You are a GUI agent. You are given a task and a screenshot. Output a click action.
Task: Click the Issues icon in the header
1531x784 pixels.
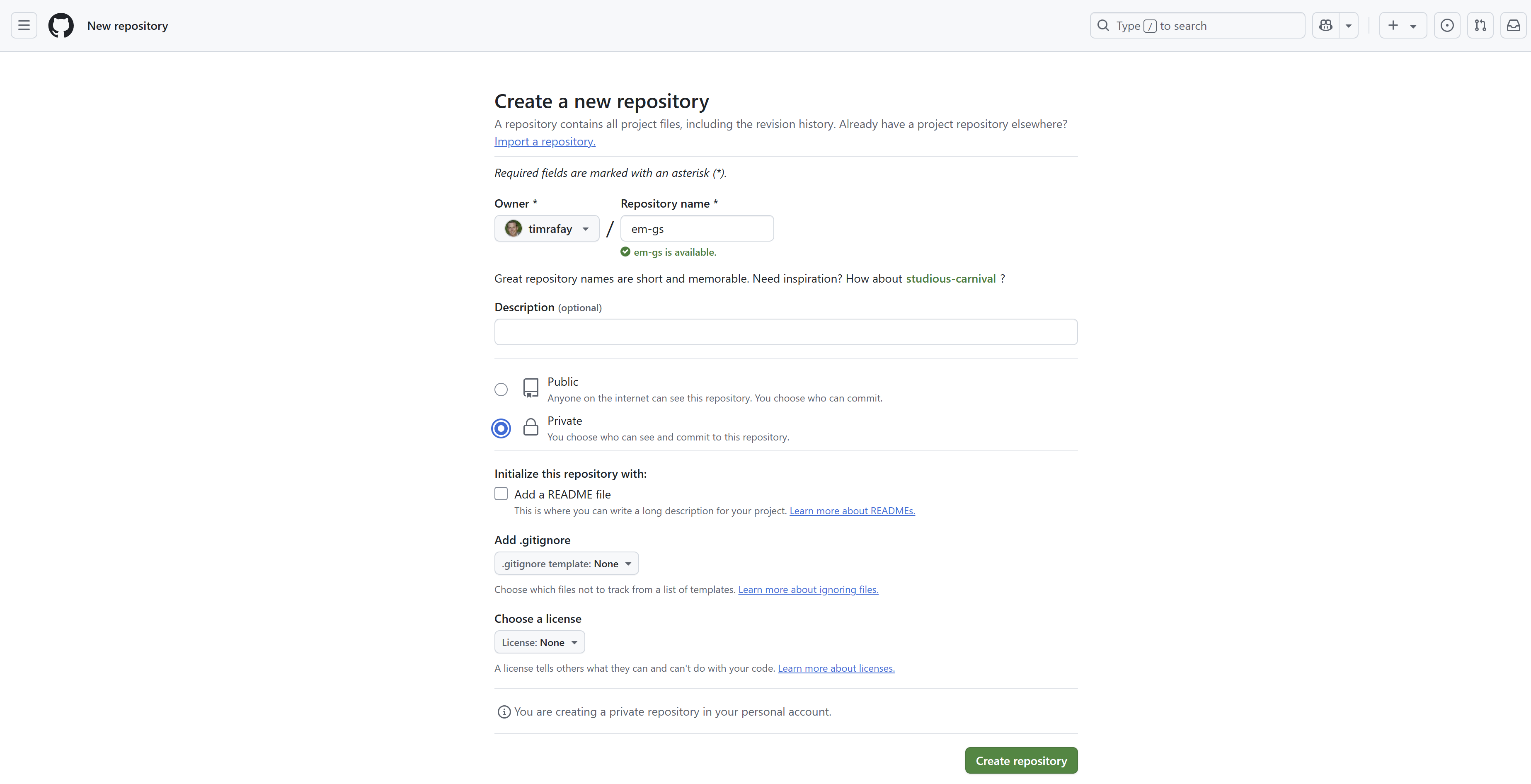coord(1447,25)
